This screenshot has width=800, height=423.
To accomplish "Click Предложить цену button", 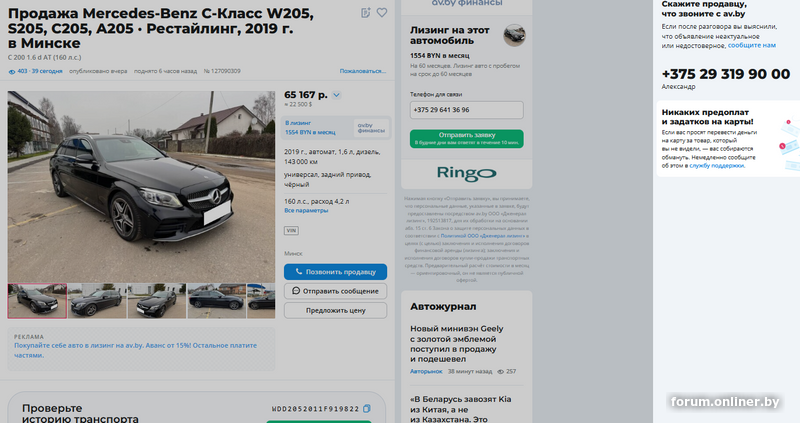I will click(335, 310).
